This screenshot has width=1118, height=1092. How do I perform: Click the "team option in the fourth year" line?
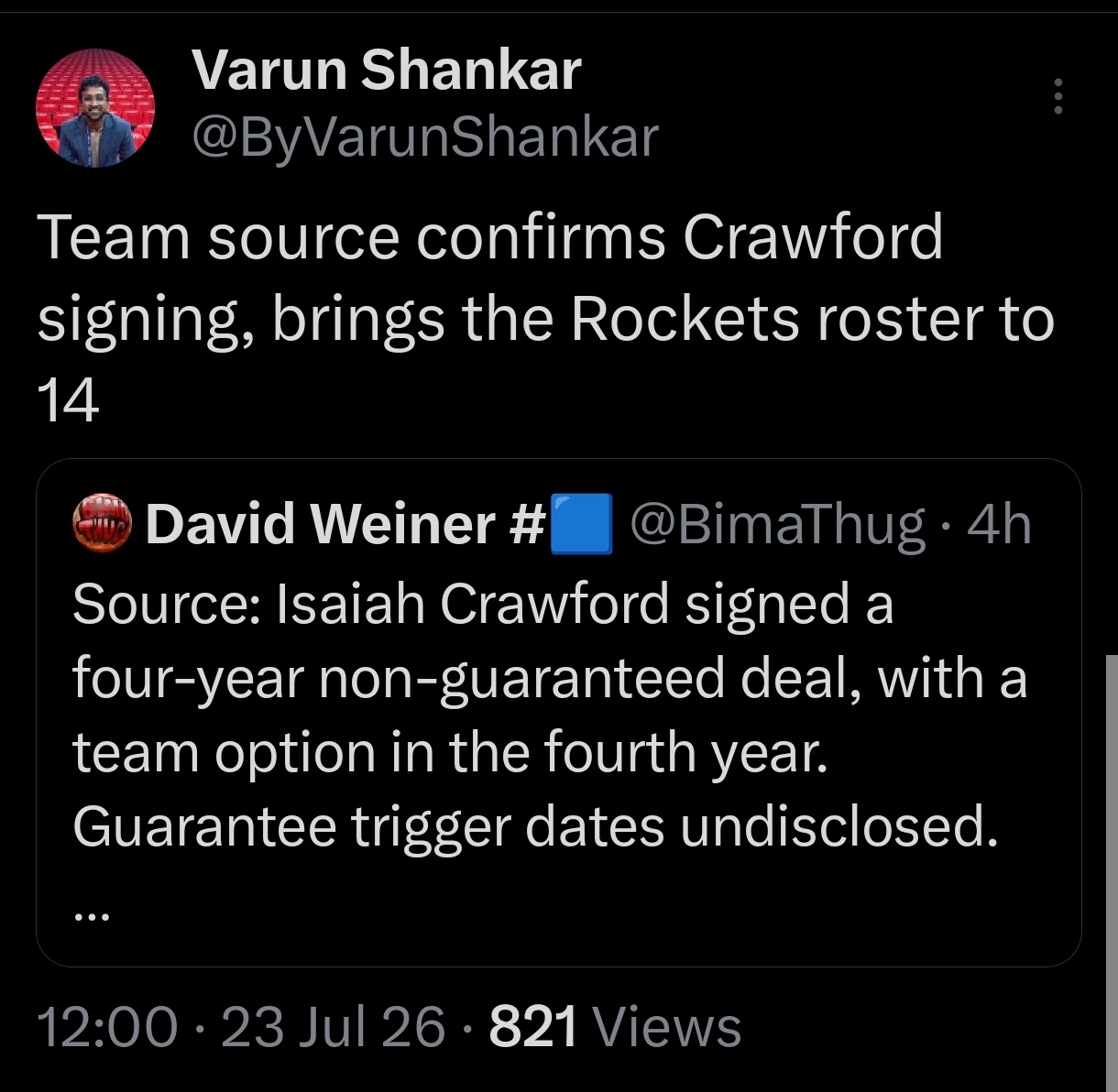(450, 753)
